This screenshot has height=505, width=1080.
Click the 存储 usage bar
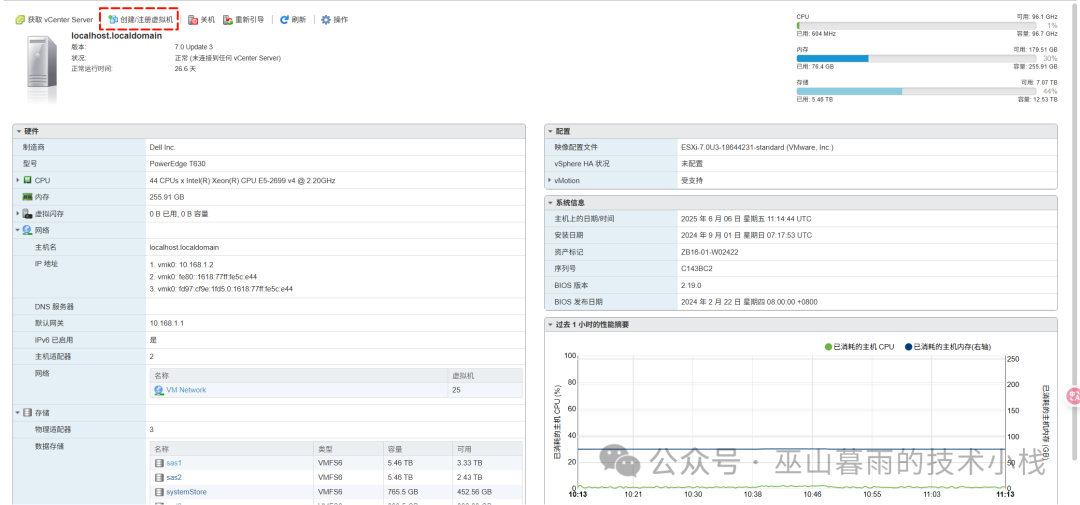[x=917, y=91]
